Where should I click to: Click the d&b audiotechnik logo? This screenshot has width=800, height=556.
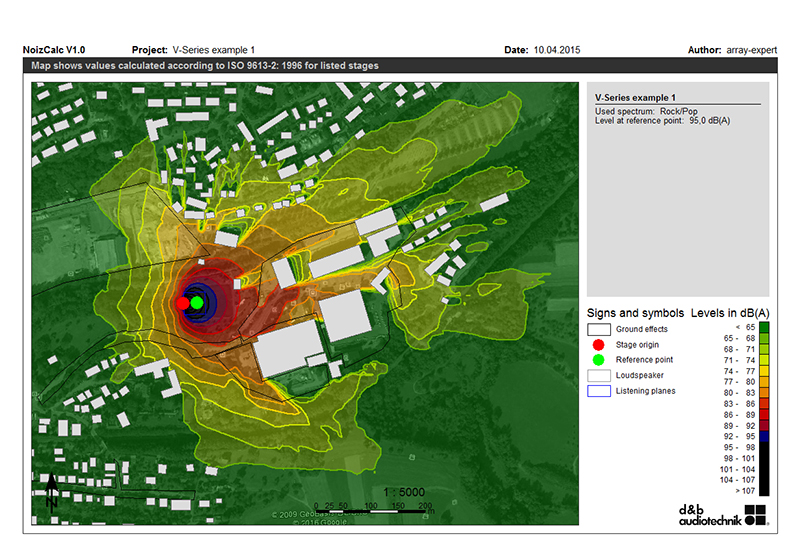[723, 515]
